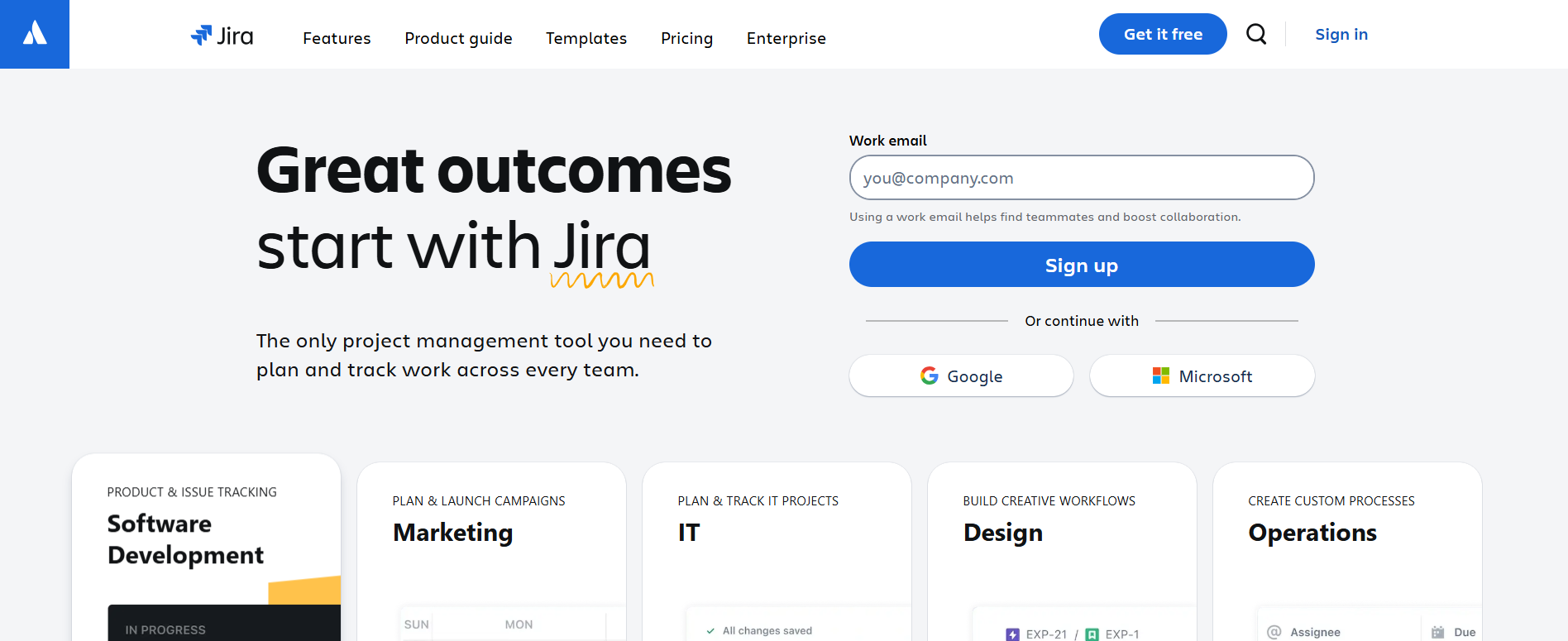Focus the Work email input field
Screen dimensions: 1568x641
(1082, 177)
